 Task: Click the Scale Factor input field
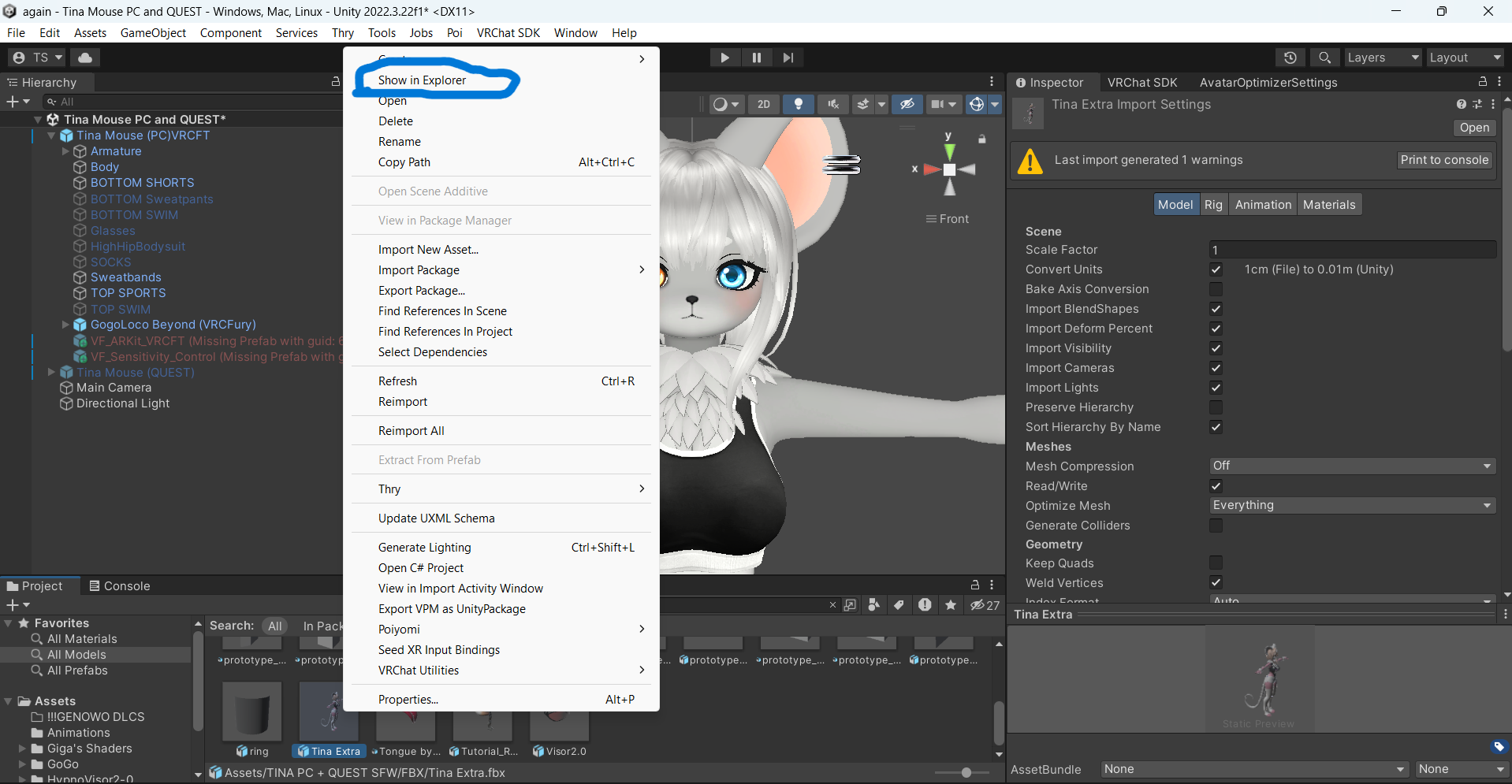1353,250
